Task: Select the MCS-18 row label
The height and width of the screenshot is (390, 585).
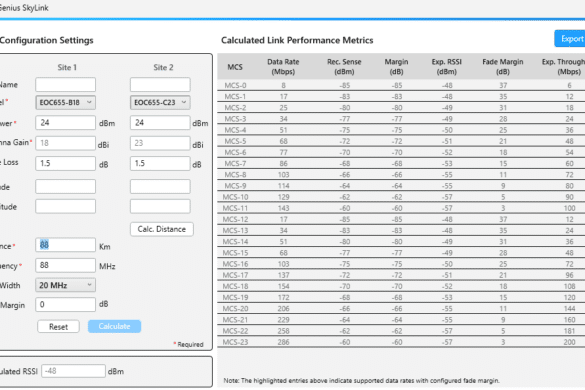Action: (x=235, y=287)
